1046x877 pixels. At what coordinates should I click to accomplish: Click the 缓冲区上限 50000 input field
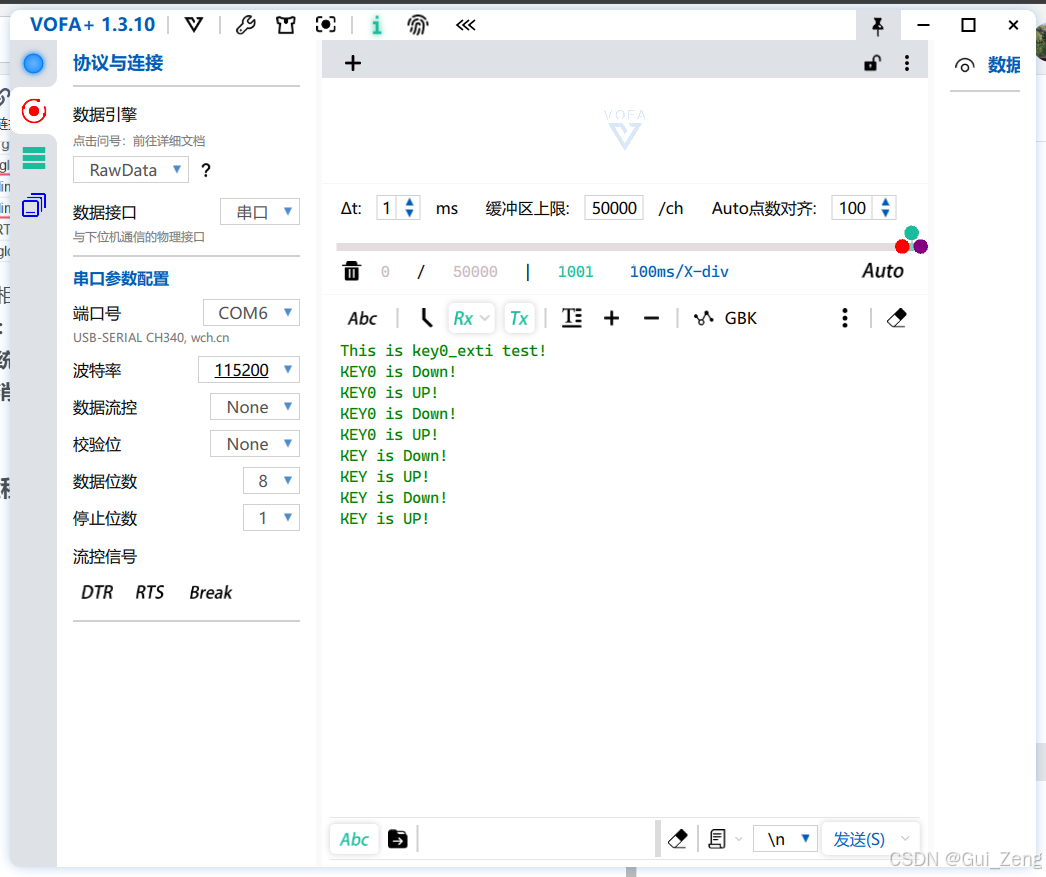(x=614, y=208)
